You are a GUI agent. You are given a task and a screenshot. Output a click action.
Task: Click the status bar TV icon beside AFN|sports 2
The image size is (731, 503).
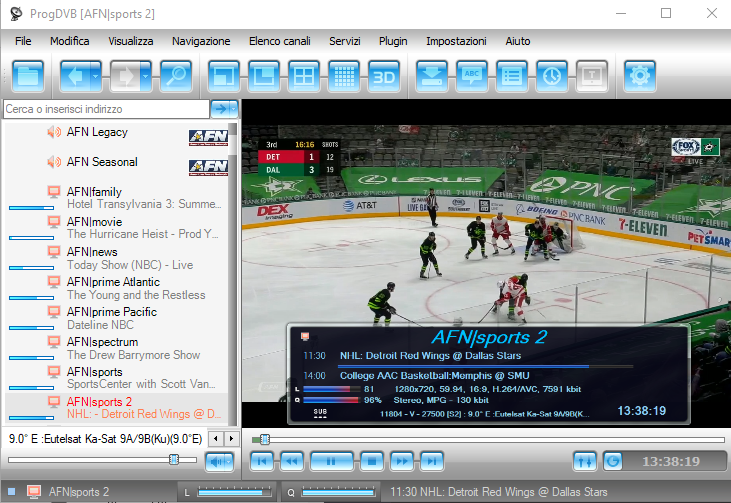pos(34,491)
